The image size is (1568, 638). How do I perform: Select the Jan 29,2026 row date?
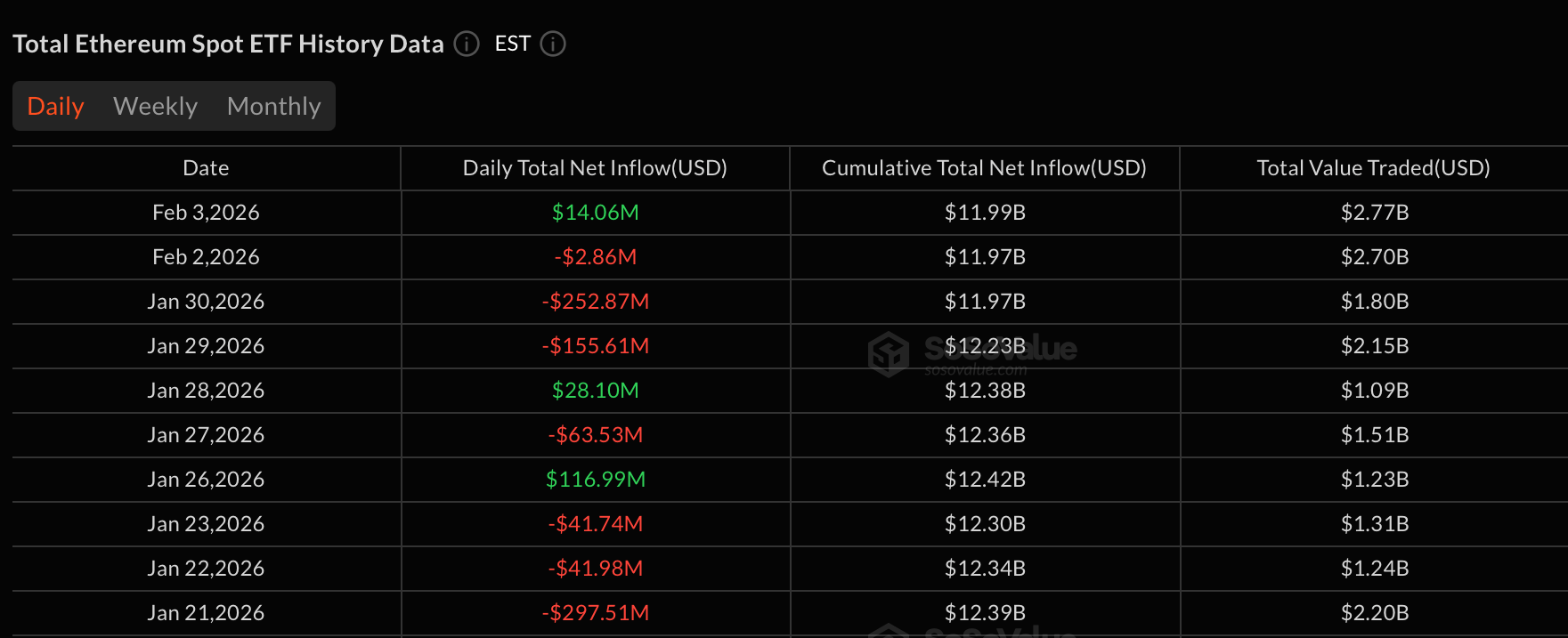[206, 346]
